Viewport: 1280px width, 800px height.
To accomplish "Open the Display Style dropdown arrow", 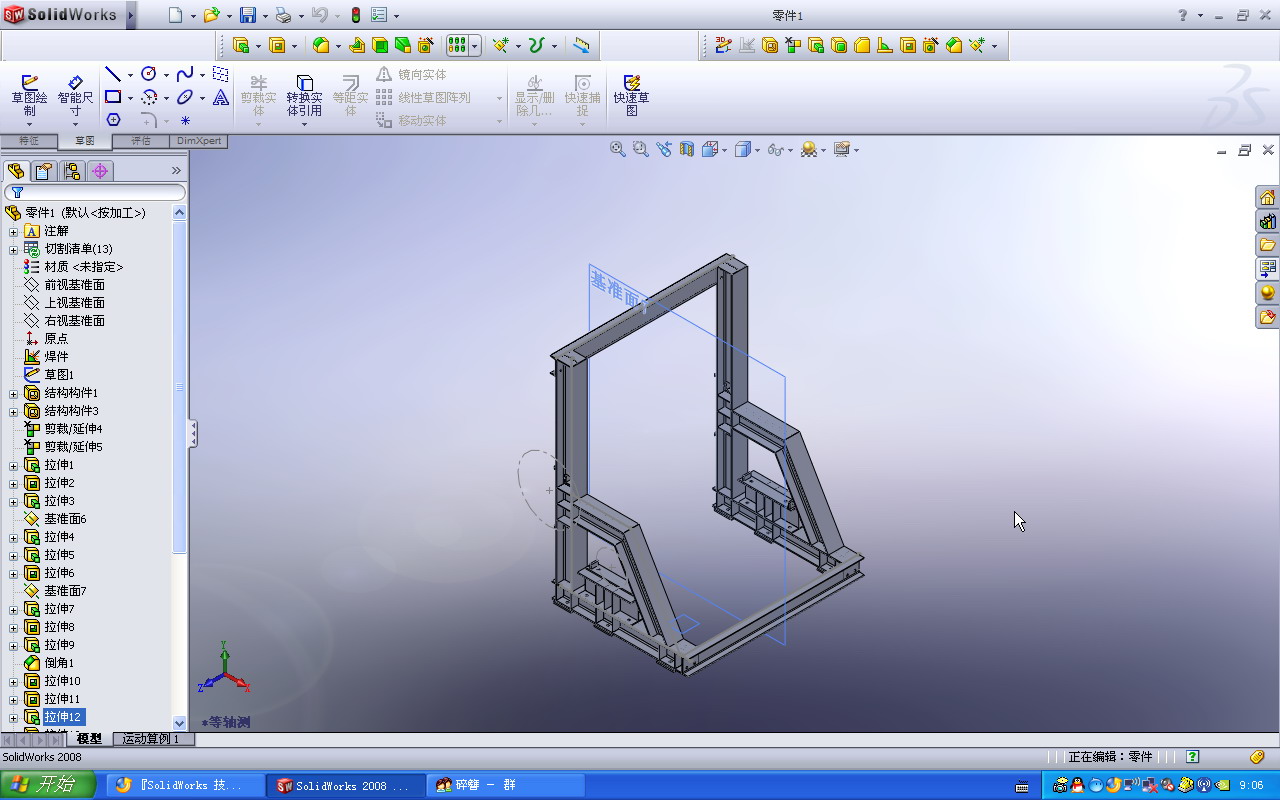I will 757,150.
